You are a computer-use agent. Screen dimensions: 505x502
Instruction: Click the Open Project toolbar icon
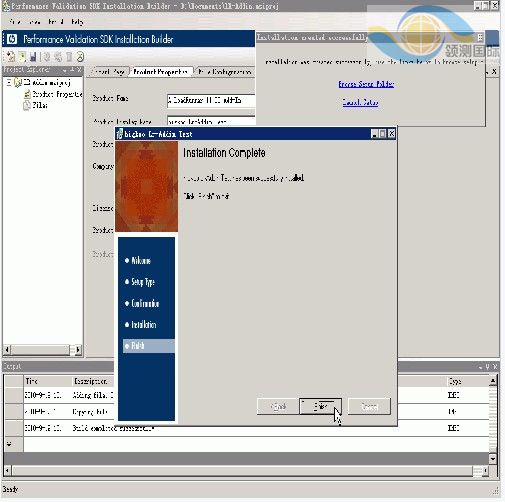click(22, 57)
